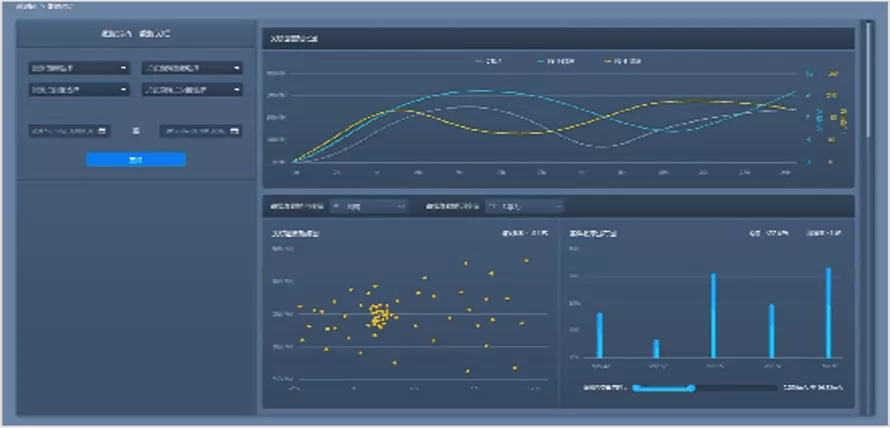Click the vertical scrollbar on the right edge
This screenshot has height=428, width=890.
(x=868, y=79)
